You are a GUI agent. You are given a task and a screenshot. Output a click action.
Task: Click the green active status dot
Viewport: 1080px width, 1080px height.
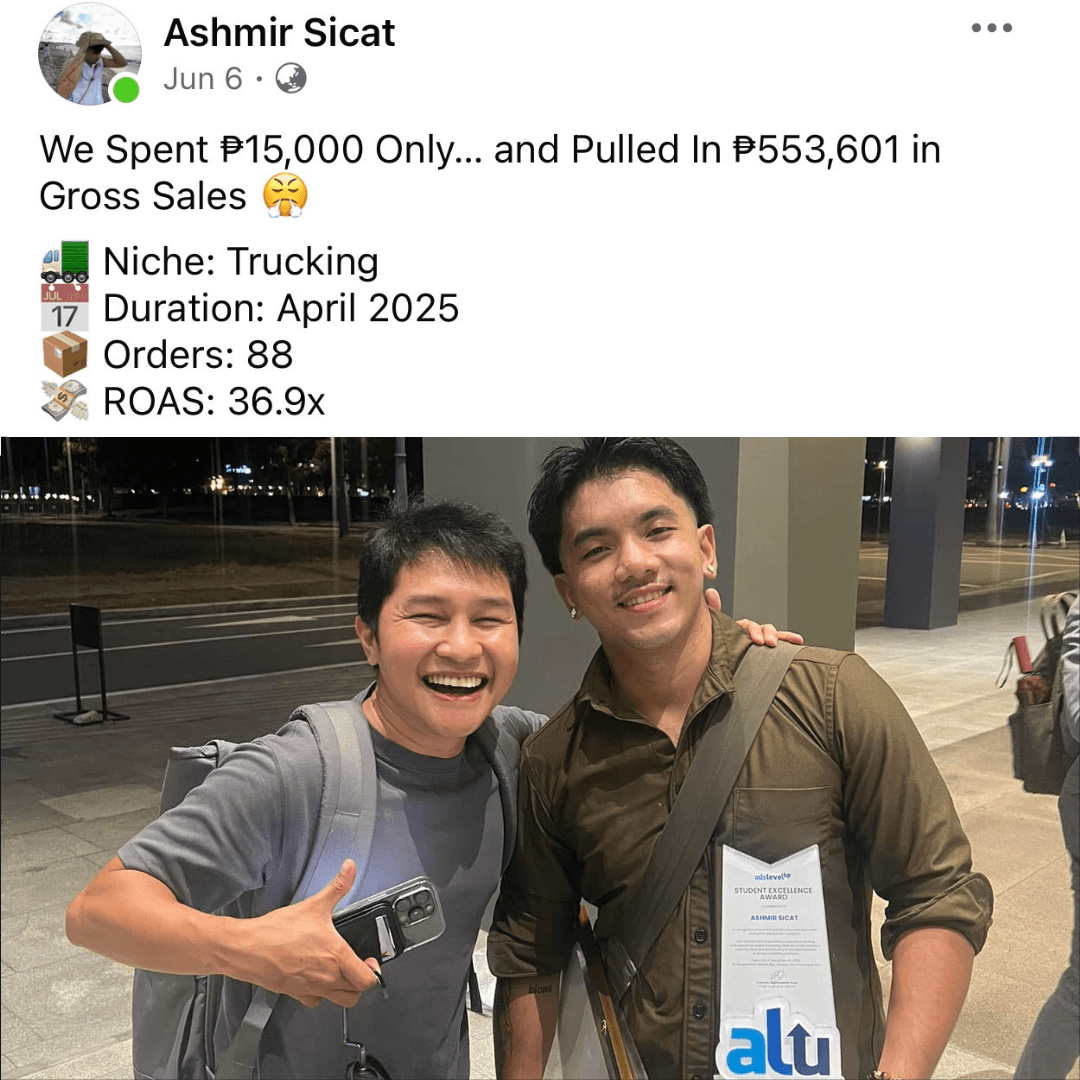[126, 90]
